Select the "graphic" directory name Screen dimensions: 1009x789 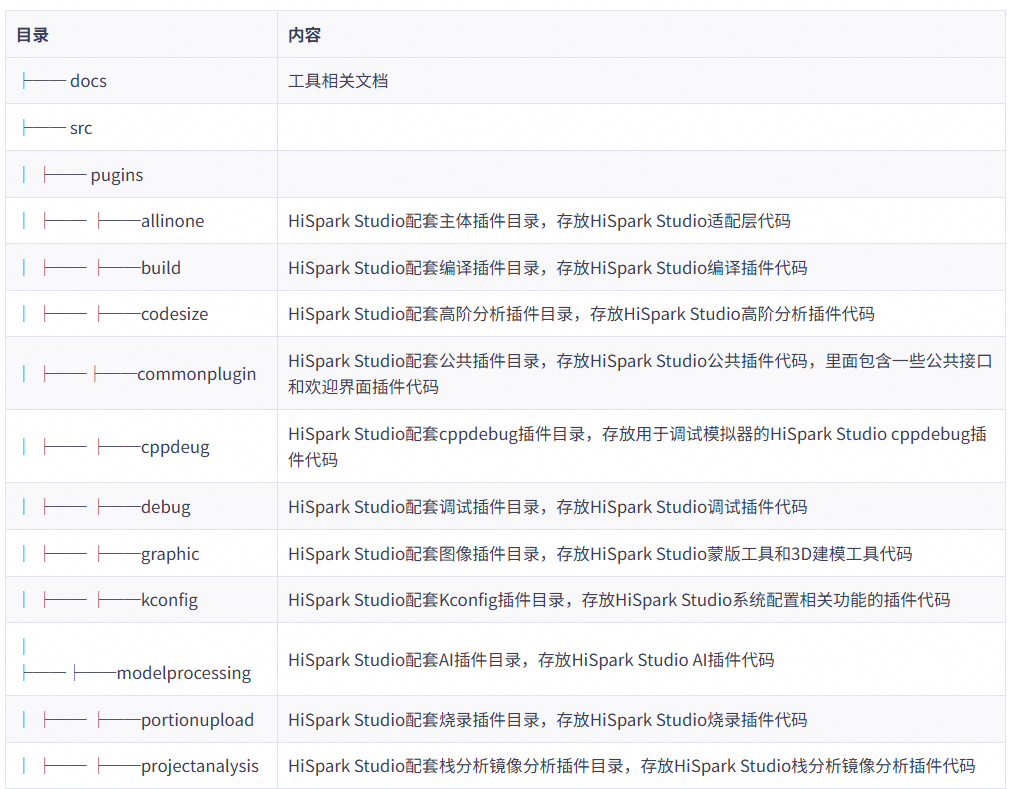(170, 554)
